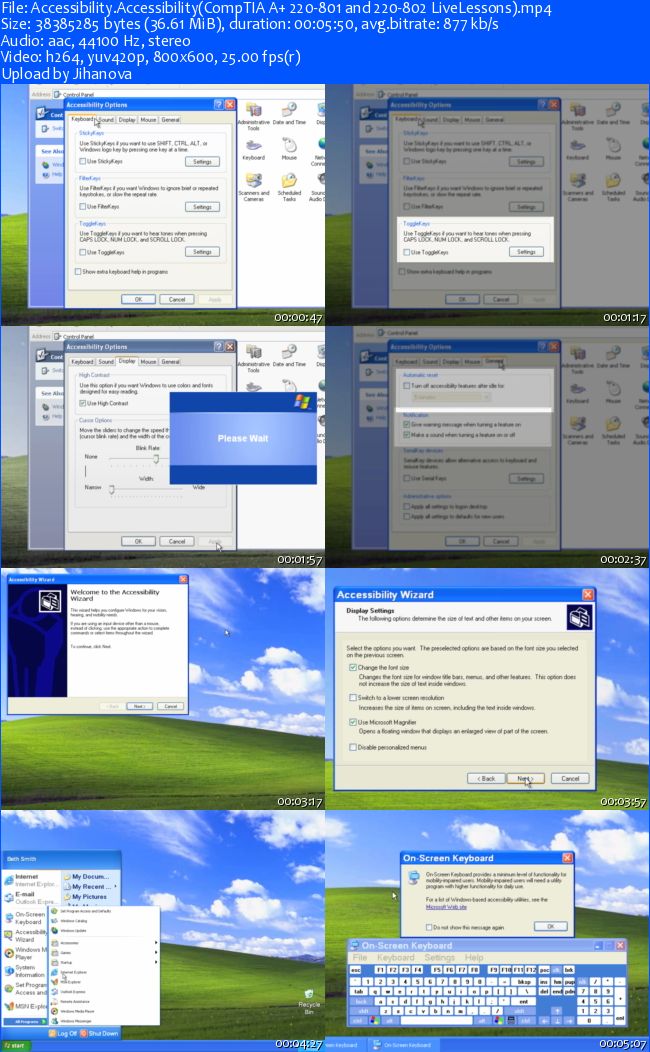
Task: Open Scheduled Tasks icon in 00:00:47 frame
Action: [289, 180]
